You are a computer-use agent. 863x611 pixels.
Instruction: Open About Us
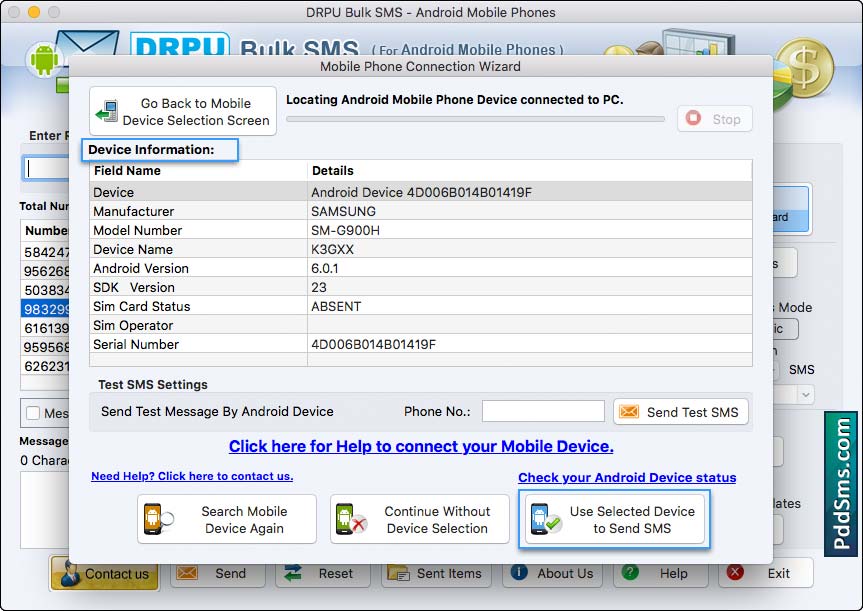pos(553,573)
